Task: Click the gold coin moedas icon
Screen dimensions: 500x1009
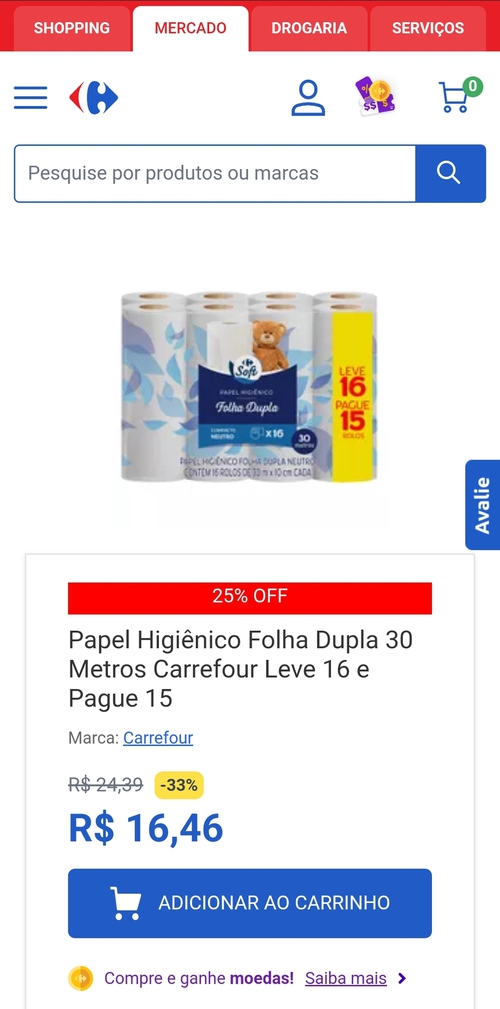Action: 80,979
